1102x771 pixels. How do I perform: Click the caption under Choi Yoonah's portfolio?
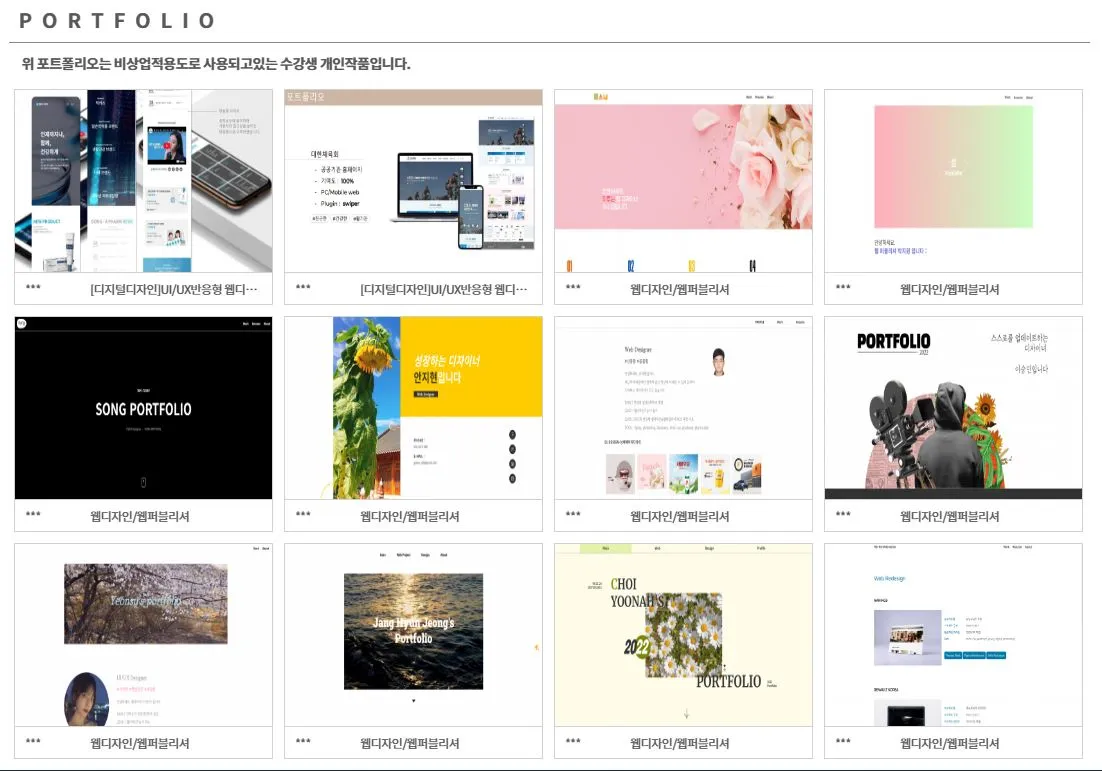(x=680, y=743)
